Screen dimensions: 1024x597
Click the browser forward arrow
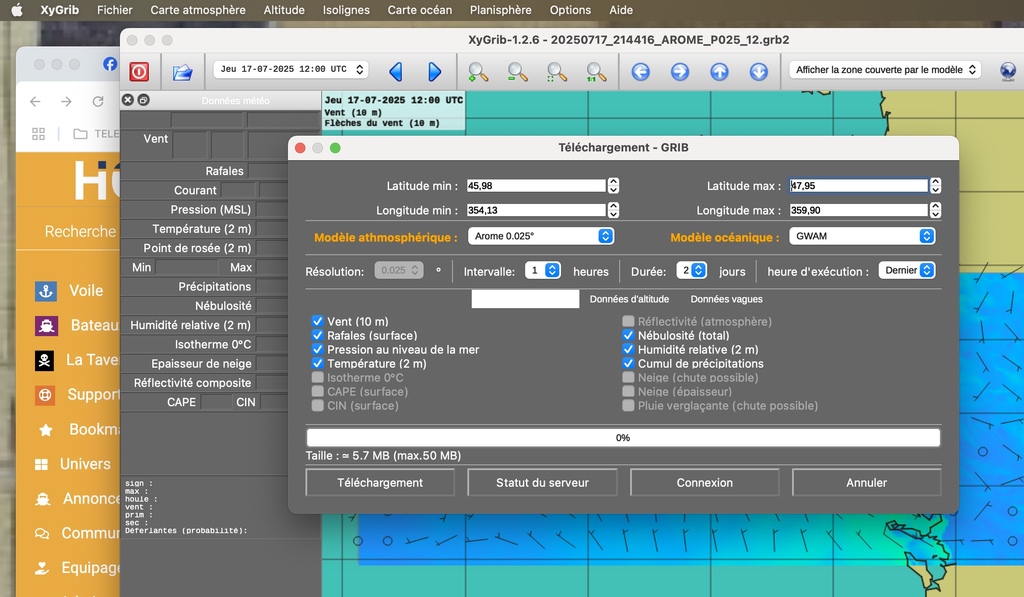(66, 101)
